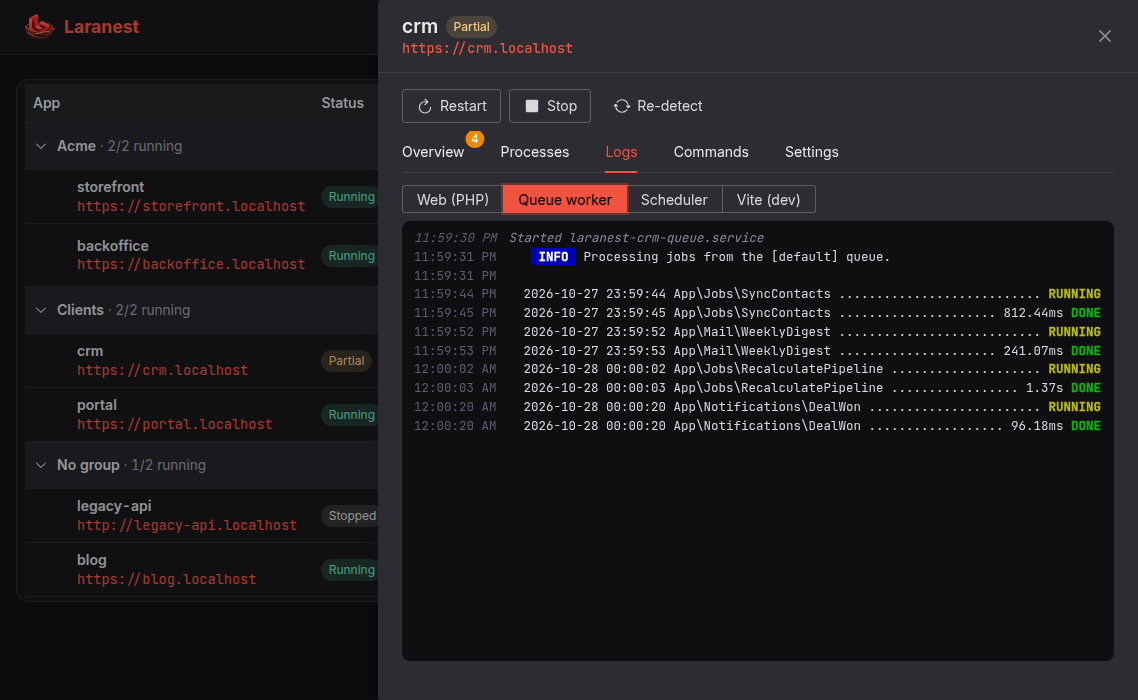This screenshot has width=1138, height=700.
Task: Click the Partial badge next to crm title
Action: tap(471, 27)
